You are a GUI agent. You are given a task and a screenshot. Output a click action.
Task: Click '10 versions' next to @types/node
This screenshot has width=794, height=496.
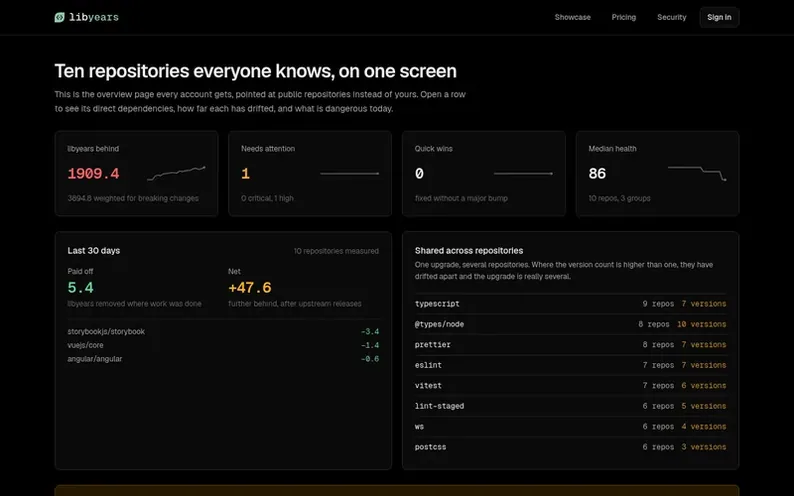701,324
